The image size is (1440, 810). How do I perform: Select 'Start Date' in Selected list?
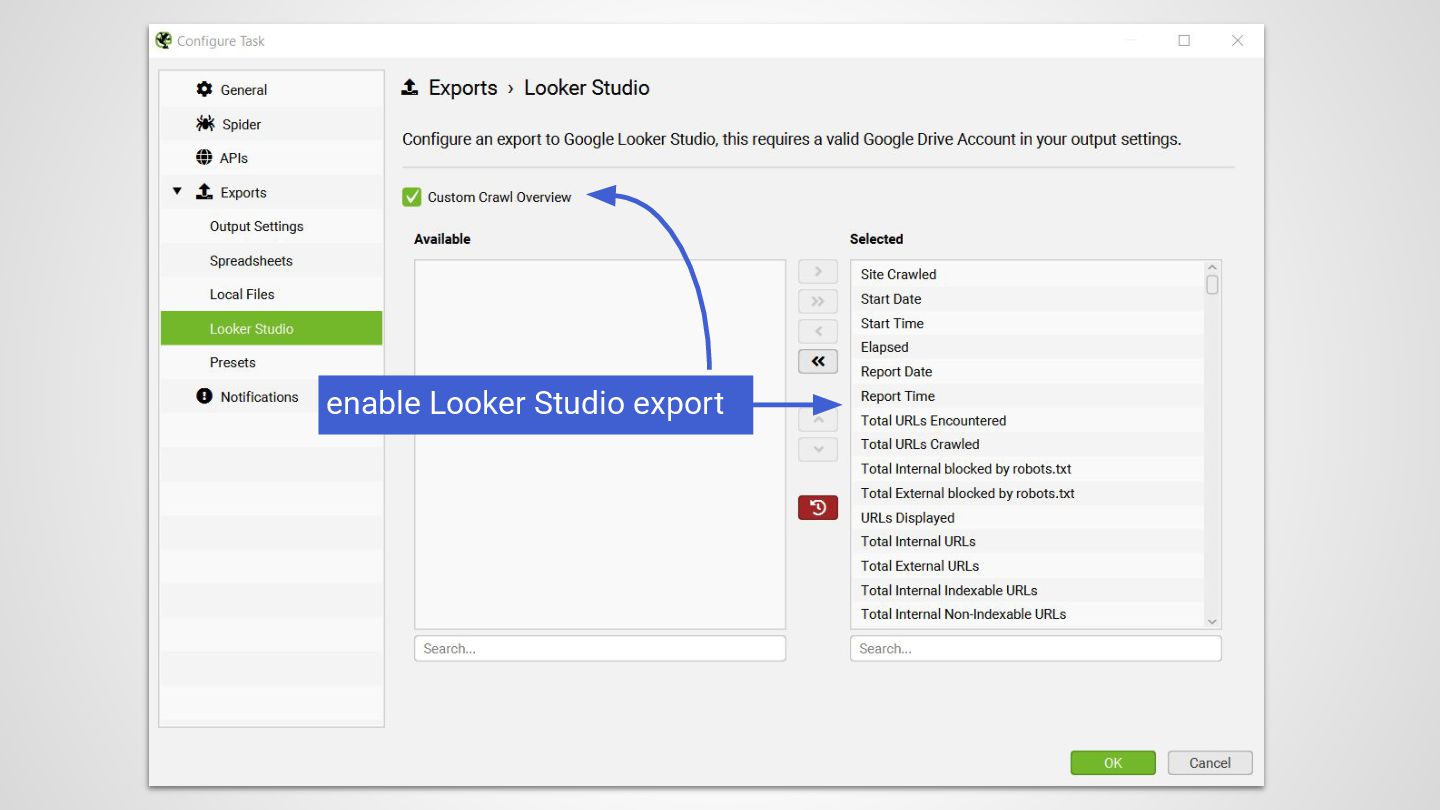click(x=1028, y=299)
